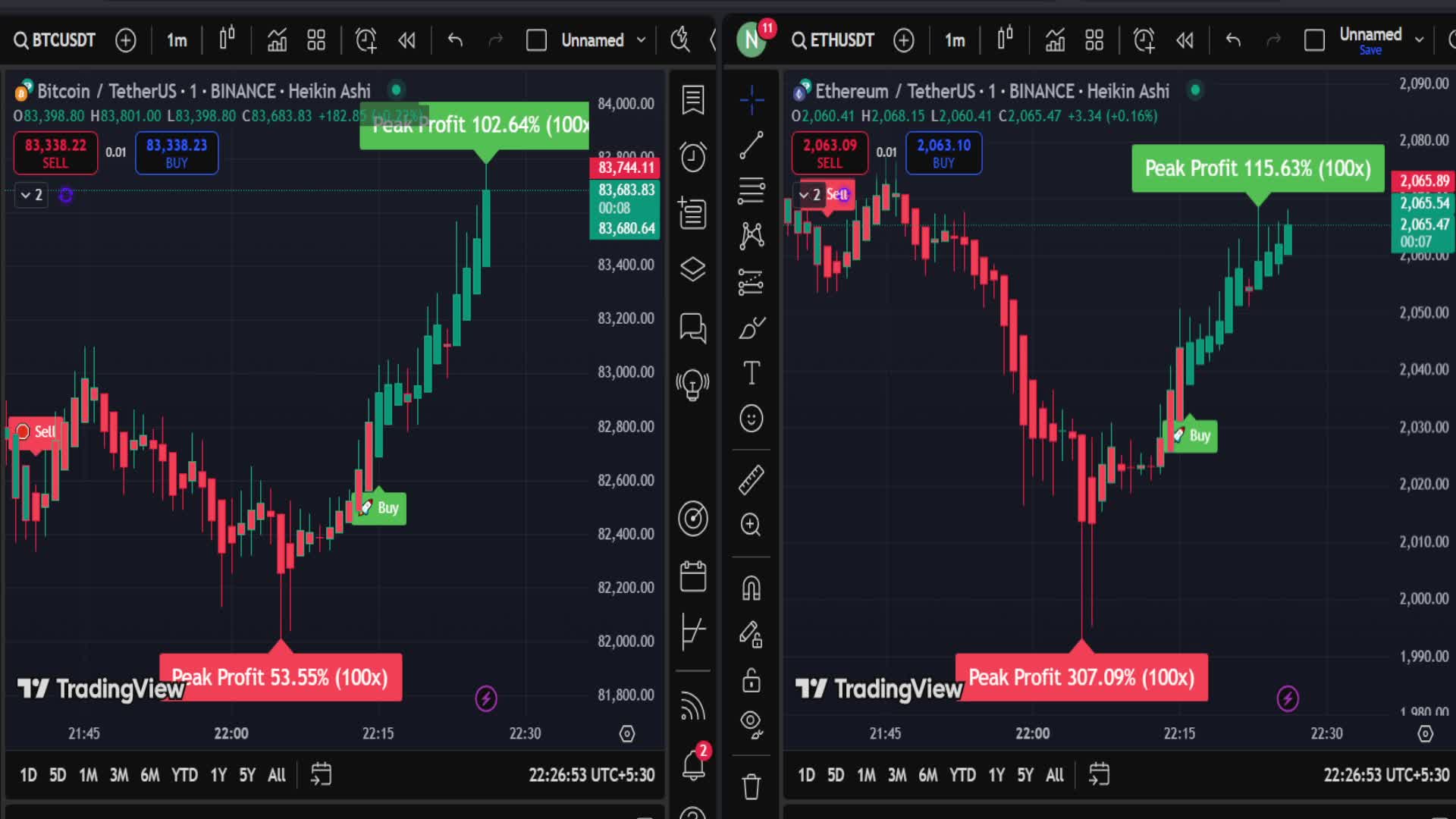Toggle magnet mode for drawings
Image resolution: width=1456 pixels, height=819 pixels.
[x=752, y=588]
